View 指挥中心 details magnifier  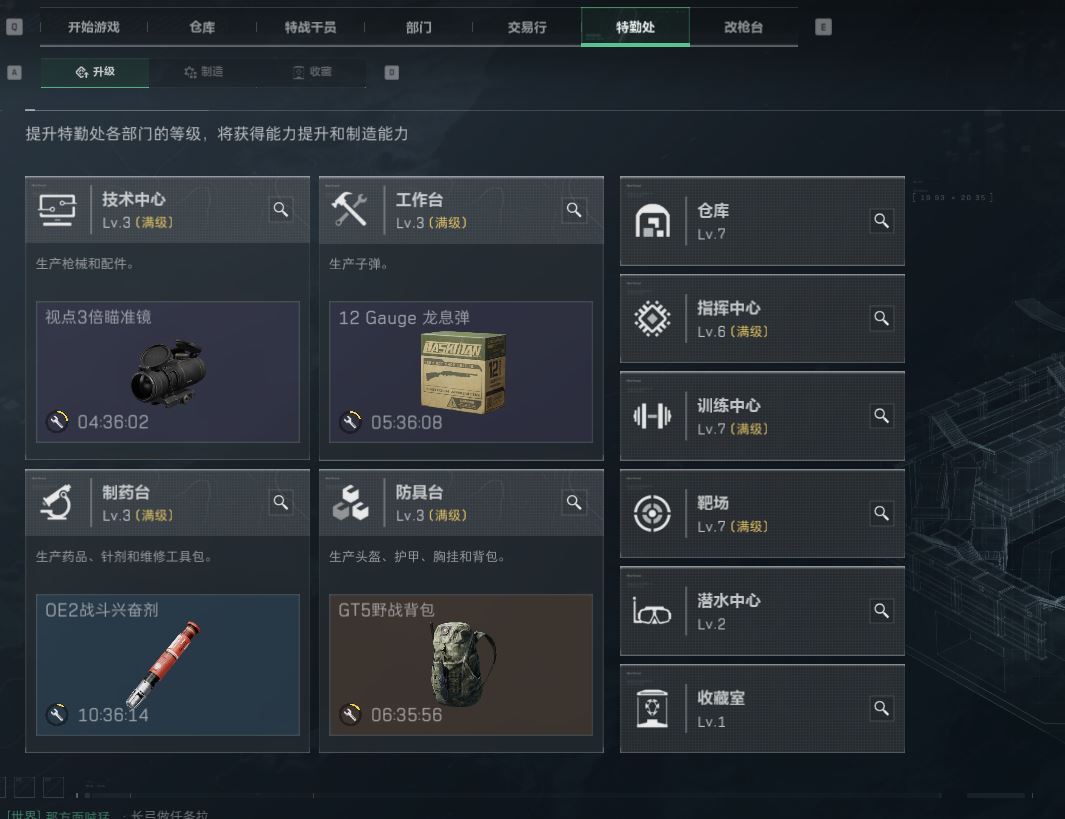point(881,318)
